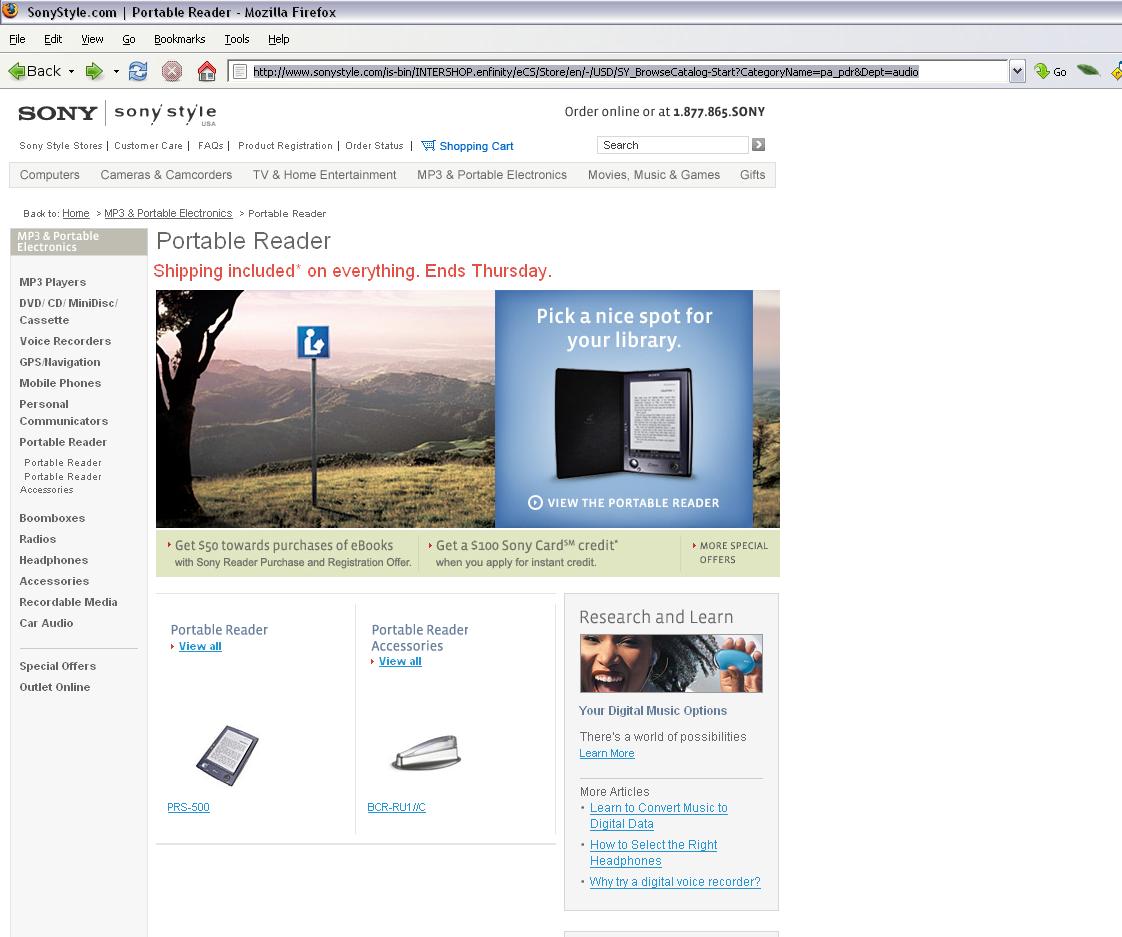Open Portable Reader Accessories sidebar sub-link

pos(61,483)
